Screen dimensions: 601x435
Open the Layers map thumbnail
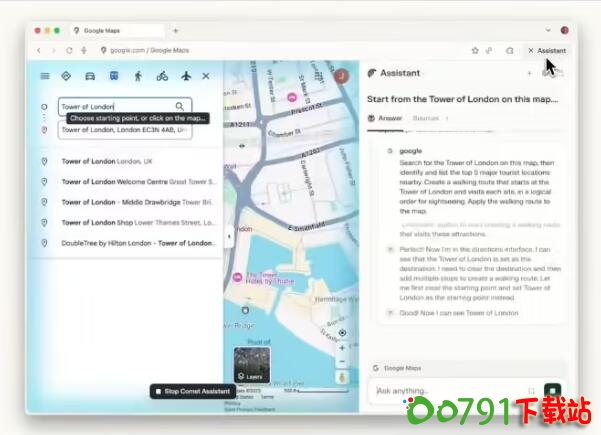[x=252, y=365]
